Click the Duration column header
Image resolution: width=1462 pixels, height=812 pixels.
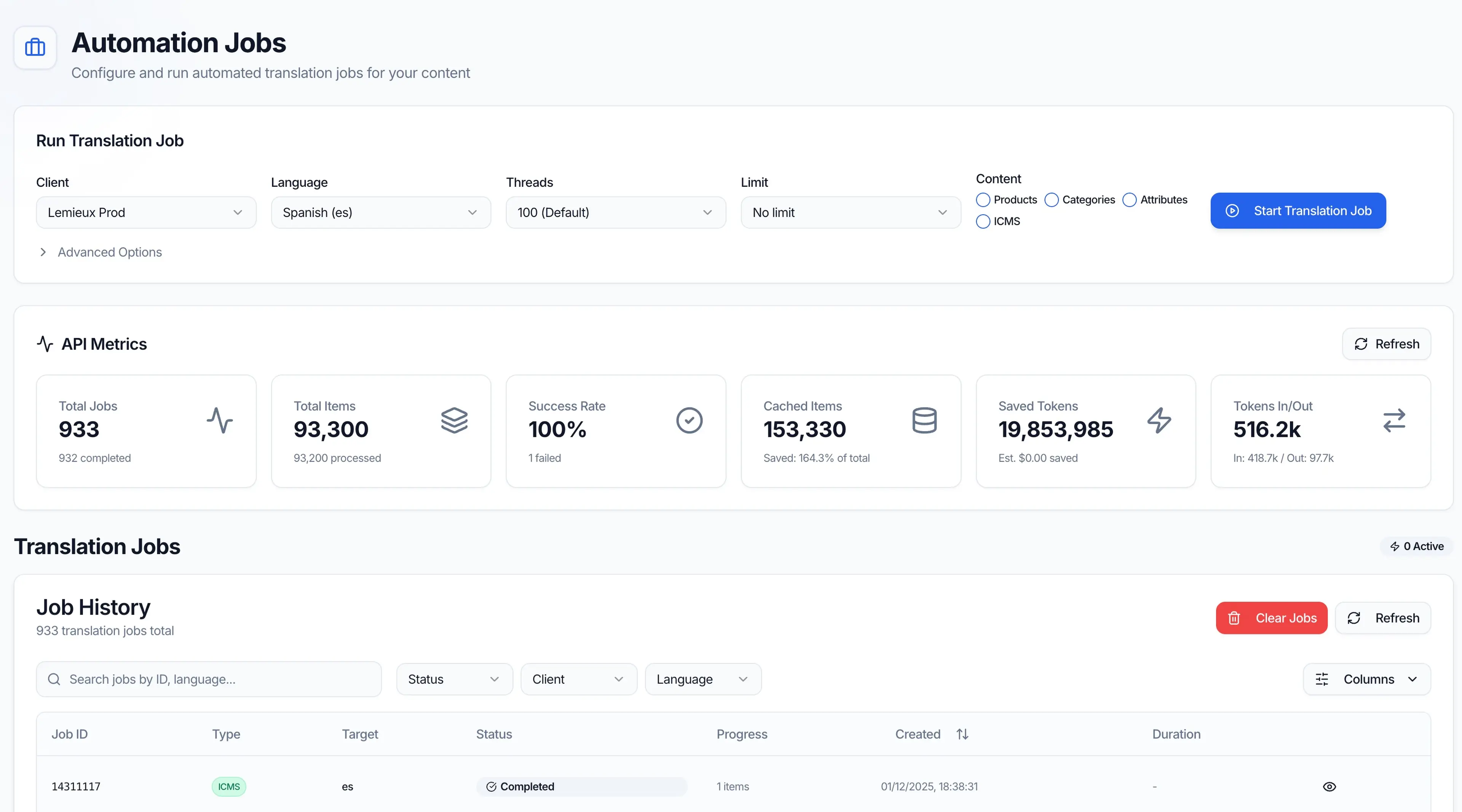(x=1176, y=734)
